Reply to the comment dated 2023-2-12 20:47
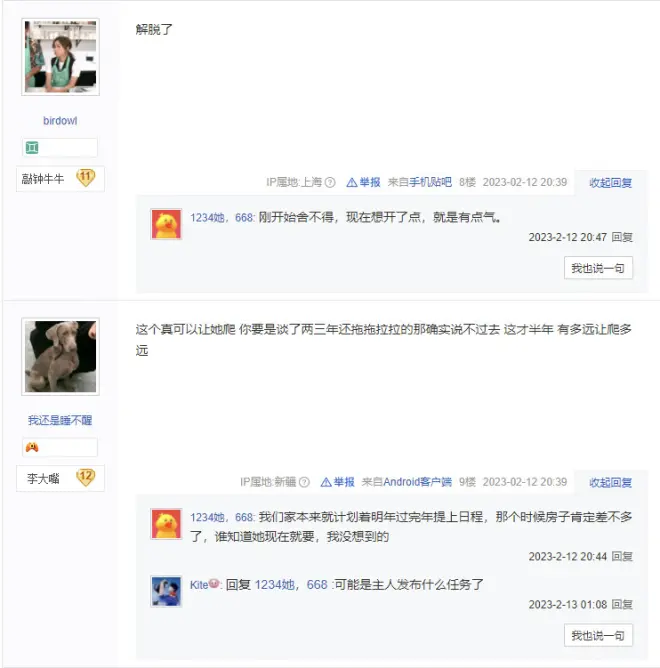The height and width of the screenshot is (668, 660). [x=622, y=237]
